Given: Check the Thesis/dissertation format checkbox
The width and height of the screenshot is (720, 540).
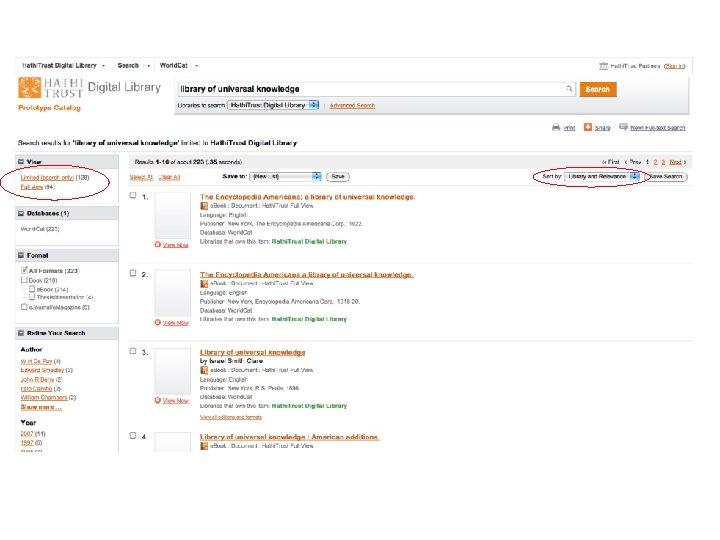Looking at the screenshot, I should pyautogui.click(x=32, y=297).
